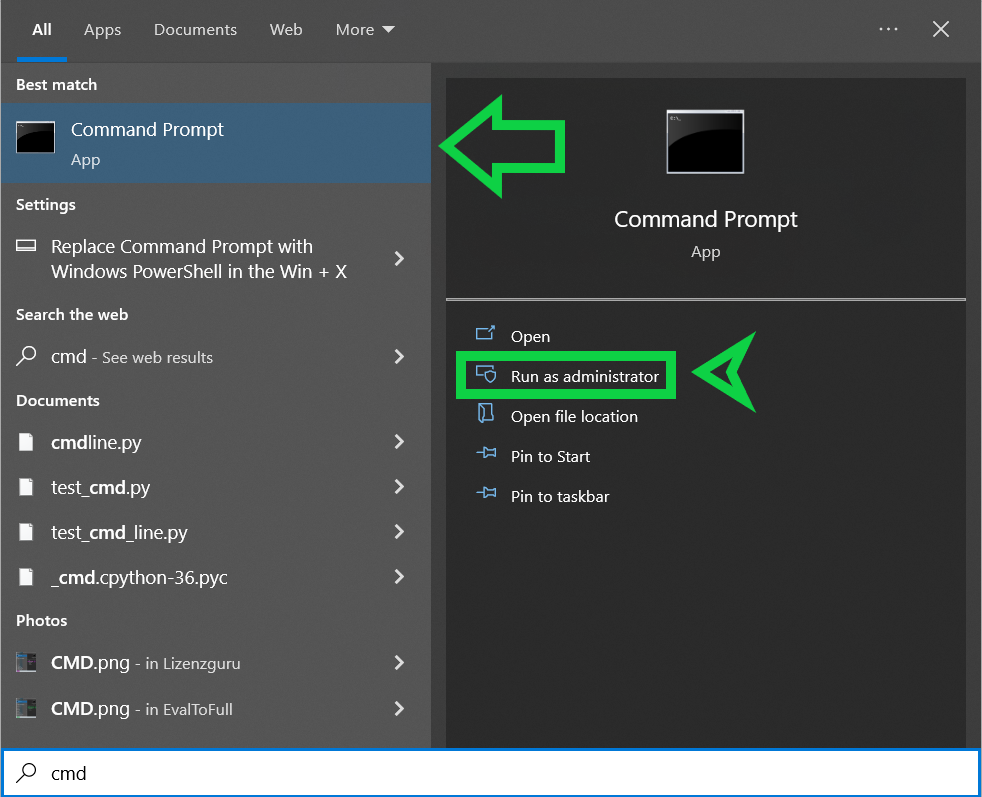Viewport: 982px width, 797px height.
Task: Expand chevron for test_cmd.py
Action: [x=399, y=486]
